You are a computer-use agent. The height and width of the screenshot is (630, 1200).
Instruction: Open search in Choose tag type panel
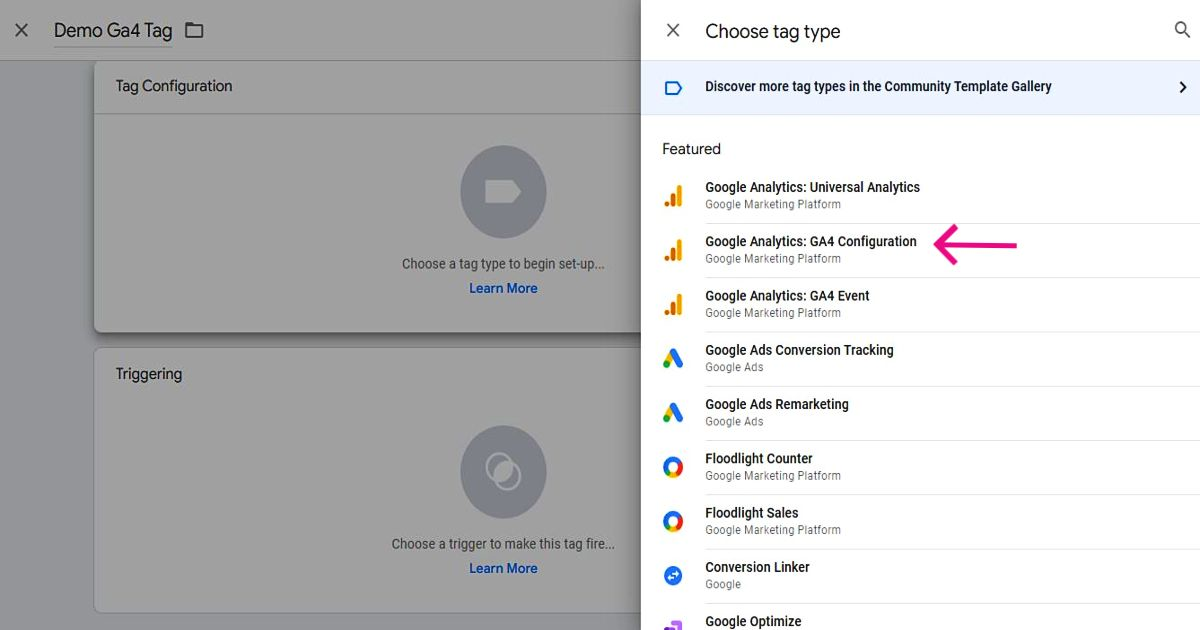[1182, 30]
